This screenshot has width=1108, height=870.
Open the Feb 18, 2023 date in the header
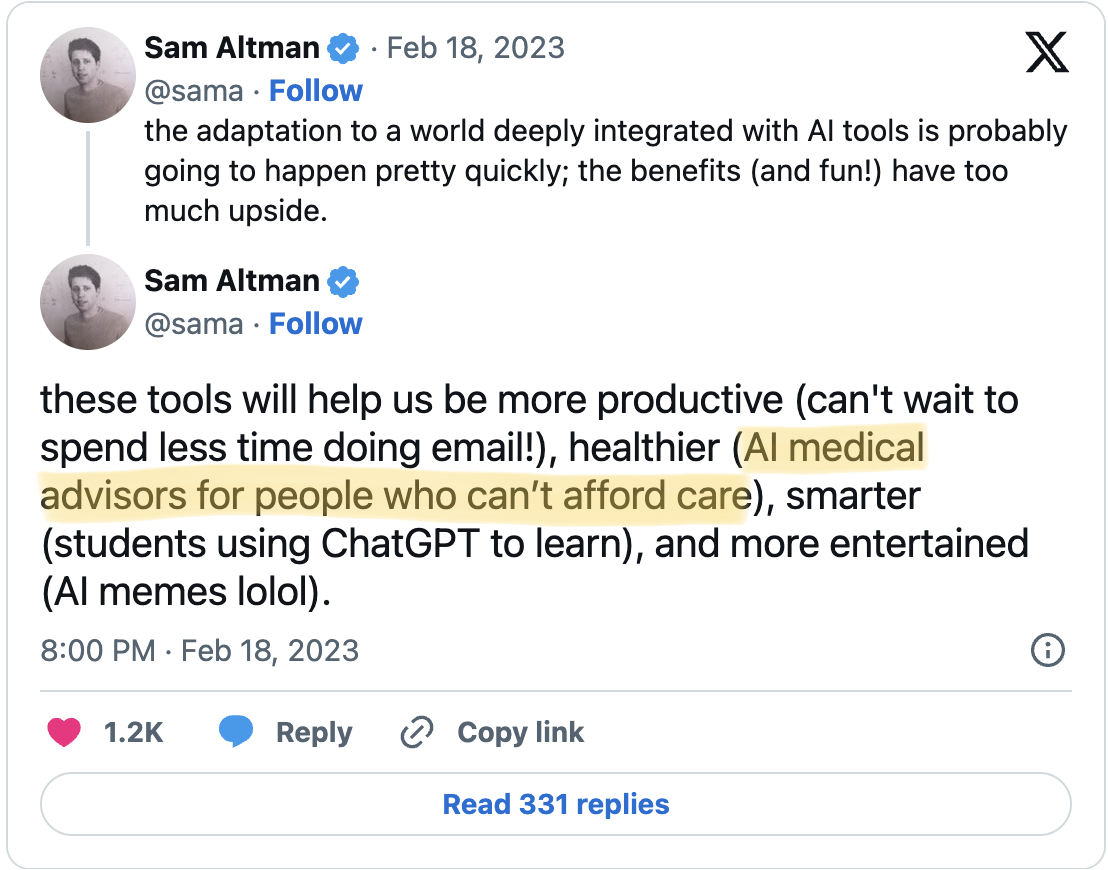[475, 47]
